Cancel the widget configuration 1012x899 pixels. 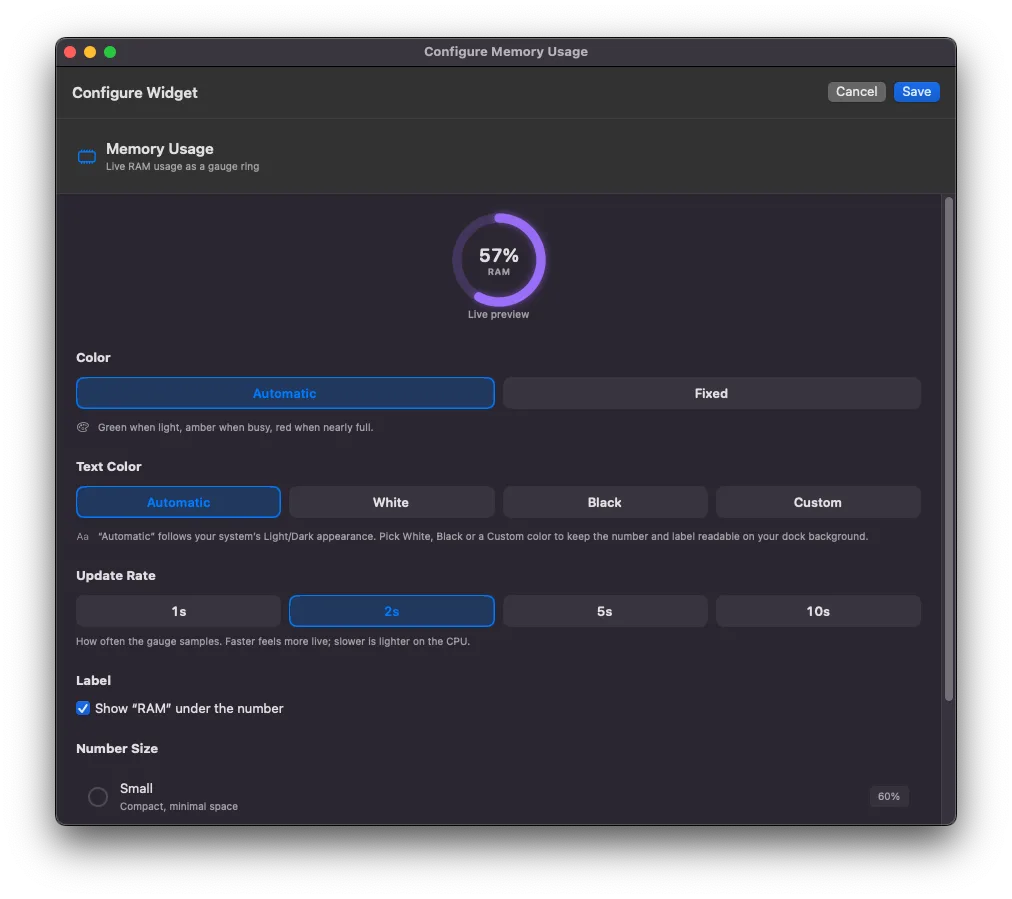[x=856, y=92]
